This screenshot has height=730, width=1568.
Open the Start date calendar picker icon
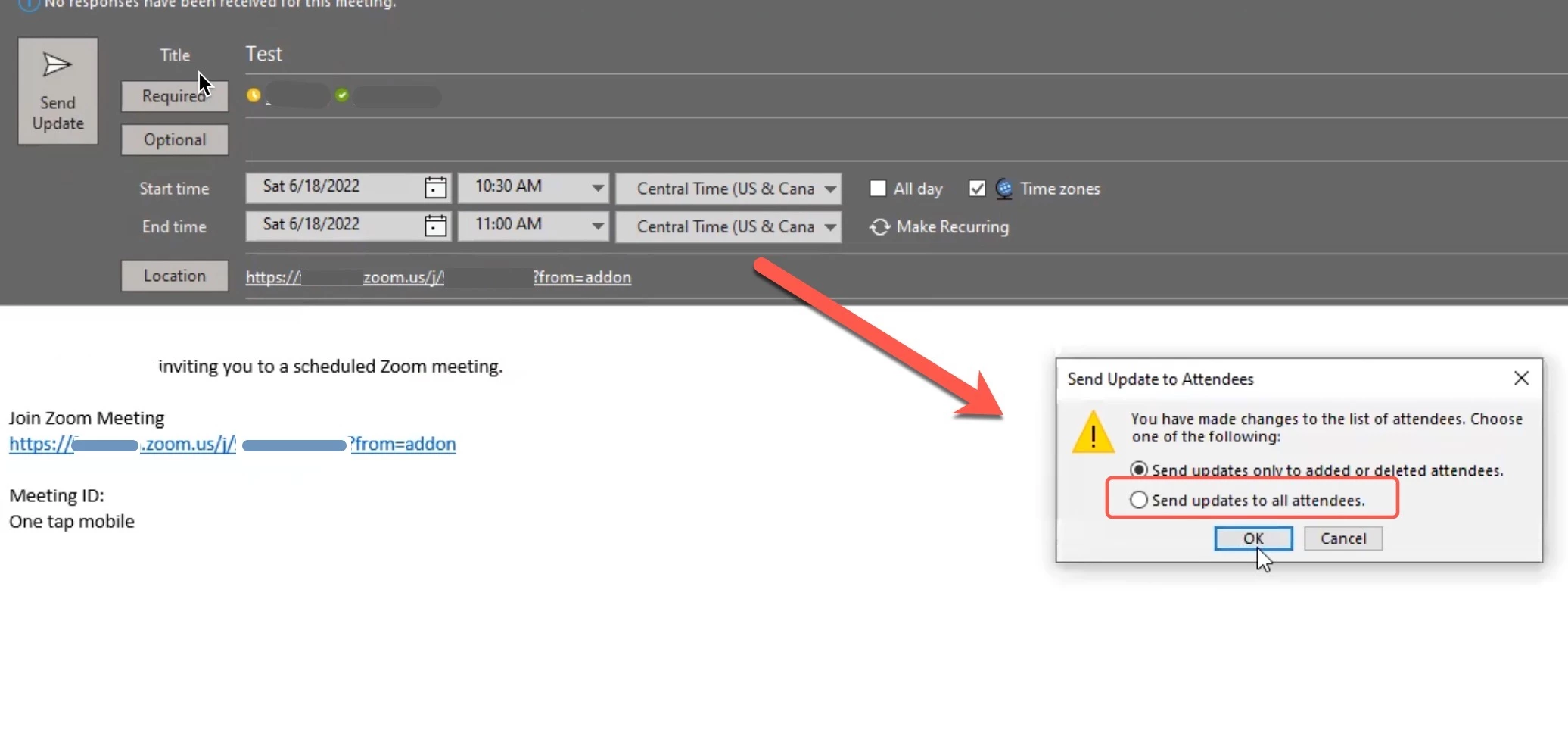tap(435, 187)
